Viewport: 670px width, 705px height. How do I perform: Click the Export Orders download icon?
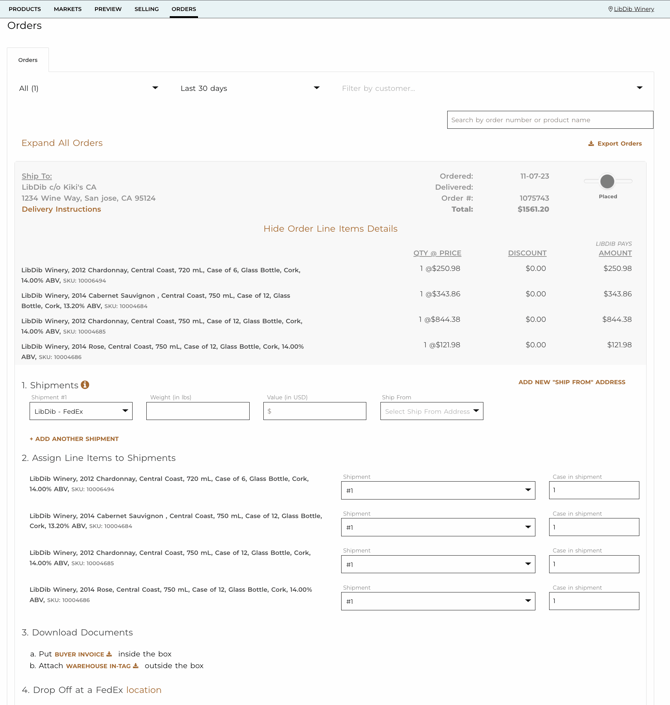pos(591,143)
